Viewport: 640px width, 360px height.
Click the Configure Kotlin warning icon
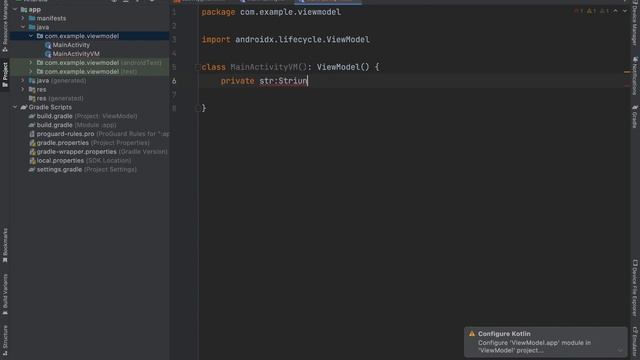point(472,333)
